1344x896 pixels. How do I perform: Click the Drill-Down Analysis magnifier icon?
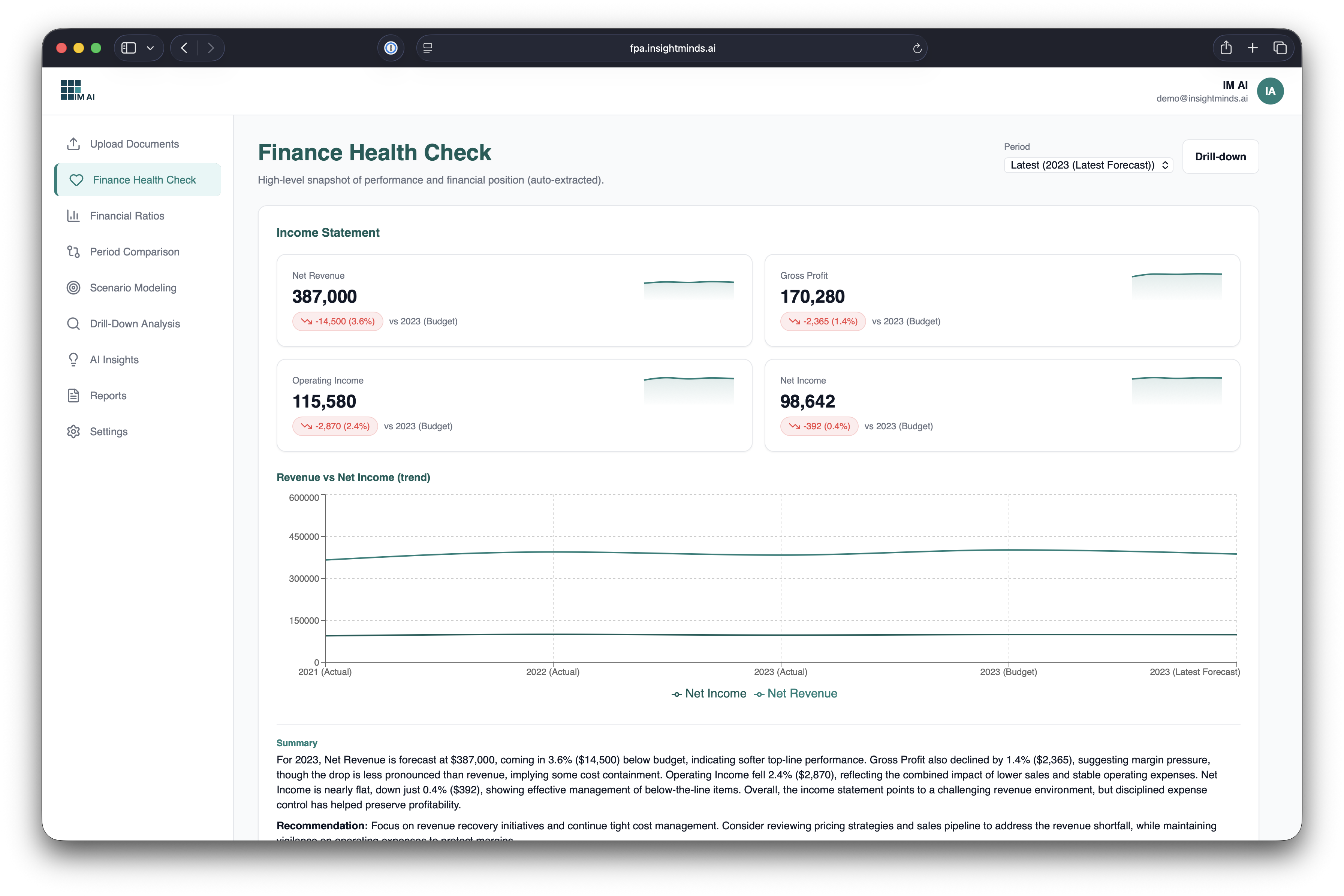[73, 324]
